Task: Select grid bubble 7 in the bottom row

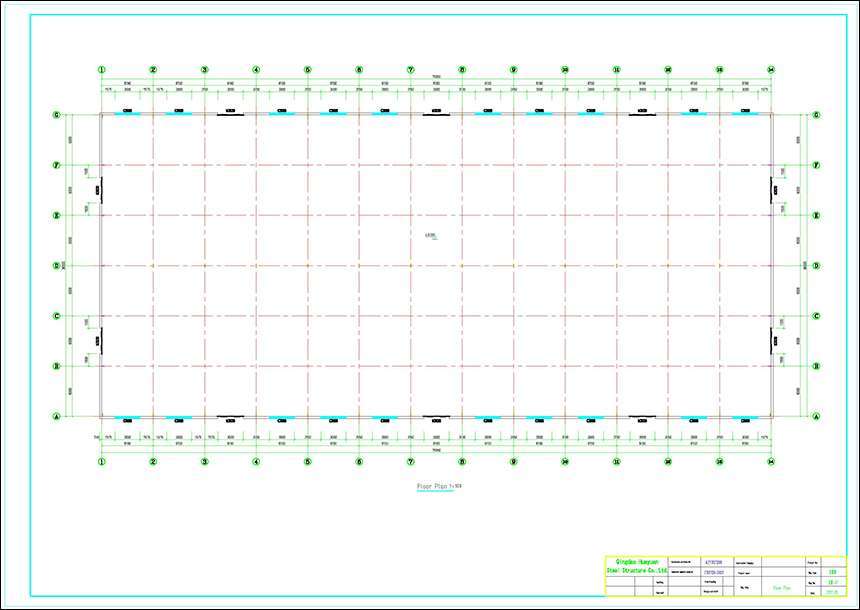Action: click(x=410, y=461)
